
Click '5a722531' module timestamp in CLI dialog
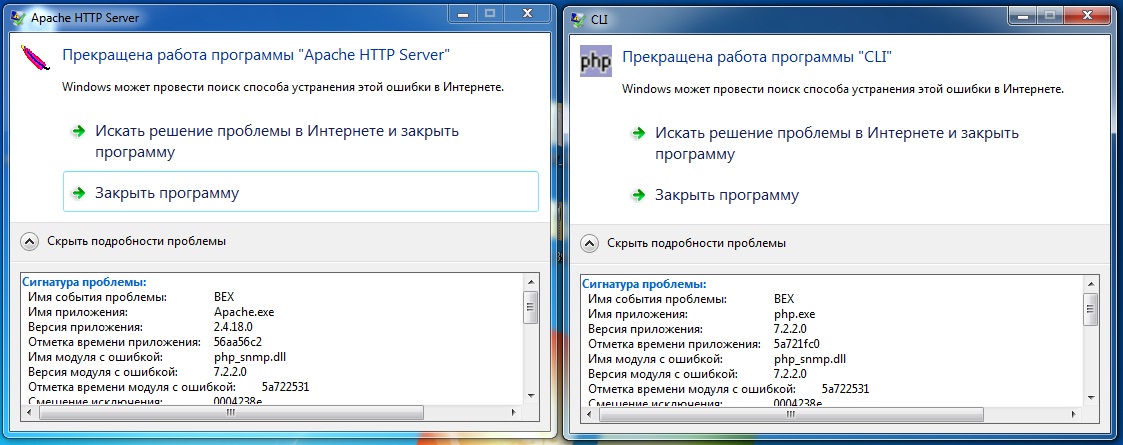tap(845, 388)
